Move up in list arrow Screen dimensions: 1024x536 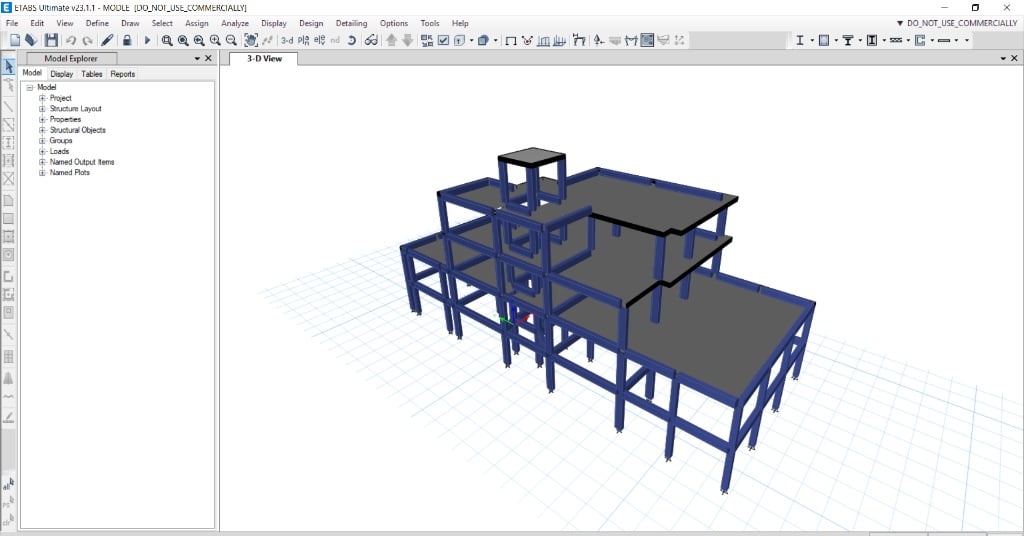[391, 40]
